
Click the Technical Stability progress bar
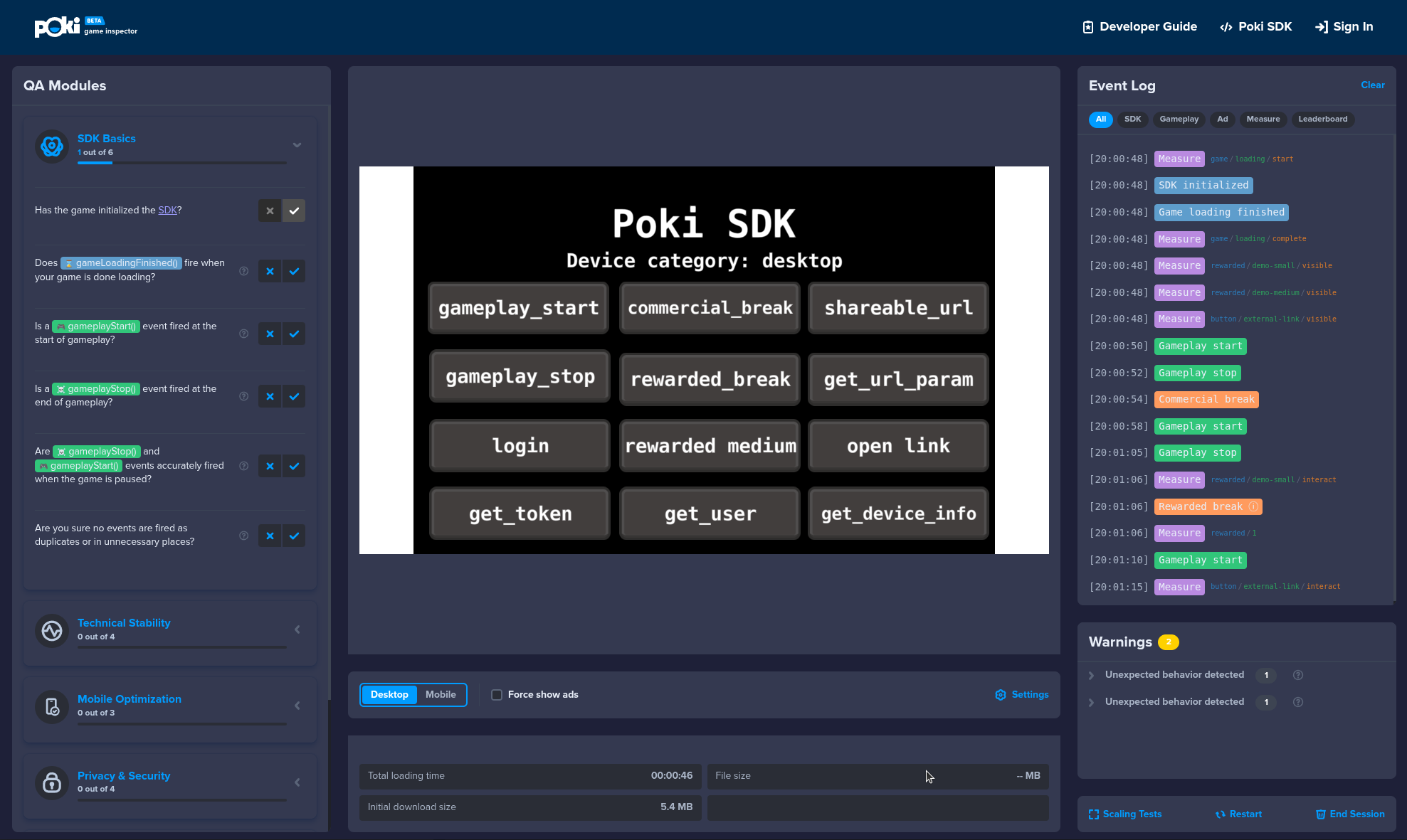pyautogui.click(x=182, y=647)
